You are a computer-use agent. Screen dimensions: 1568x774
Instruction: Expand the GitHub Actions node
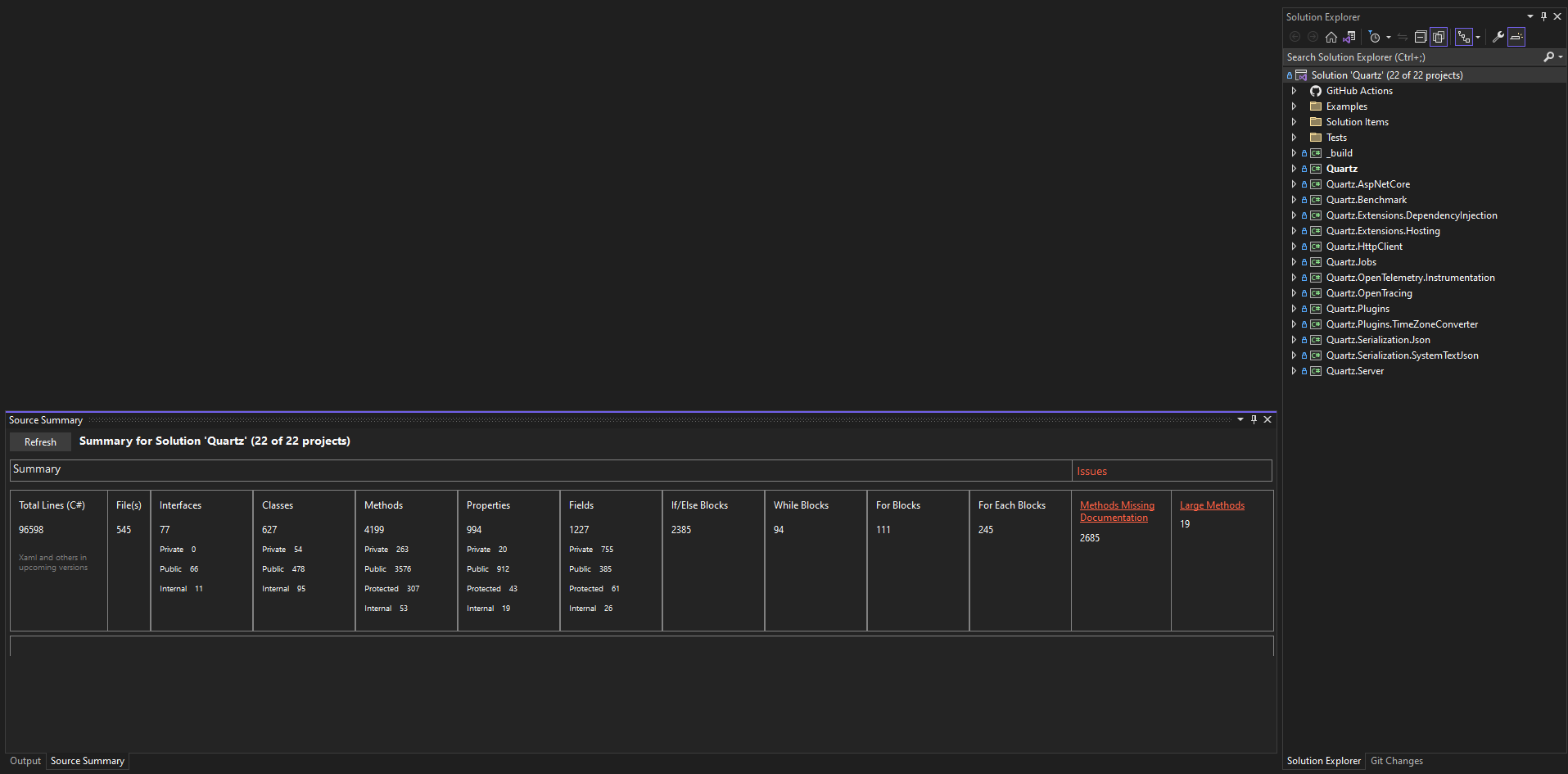point(1294,91)
